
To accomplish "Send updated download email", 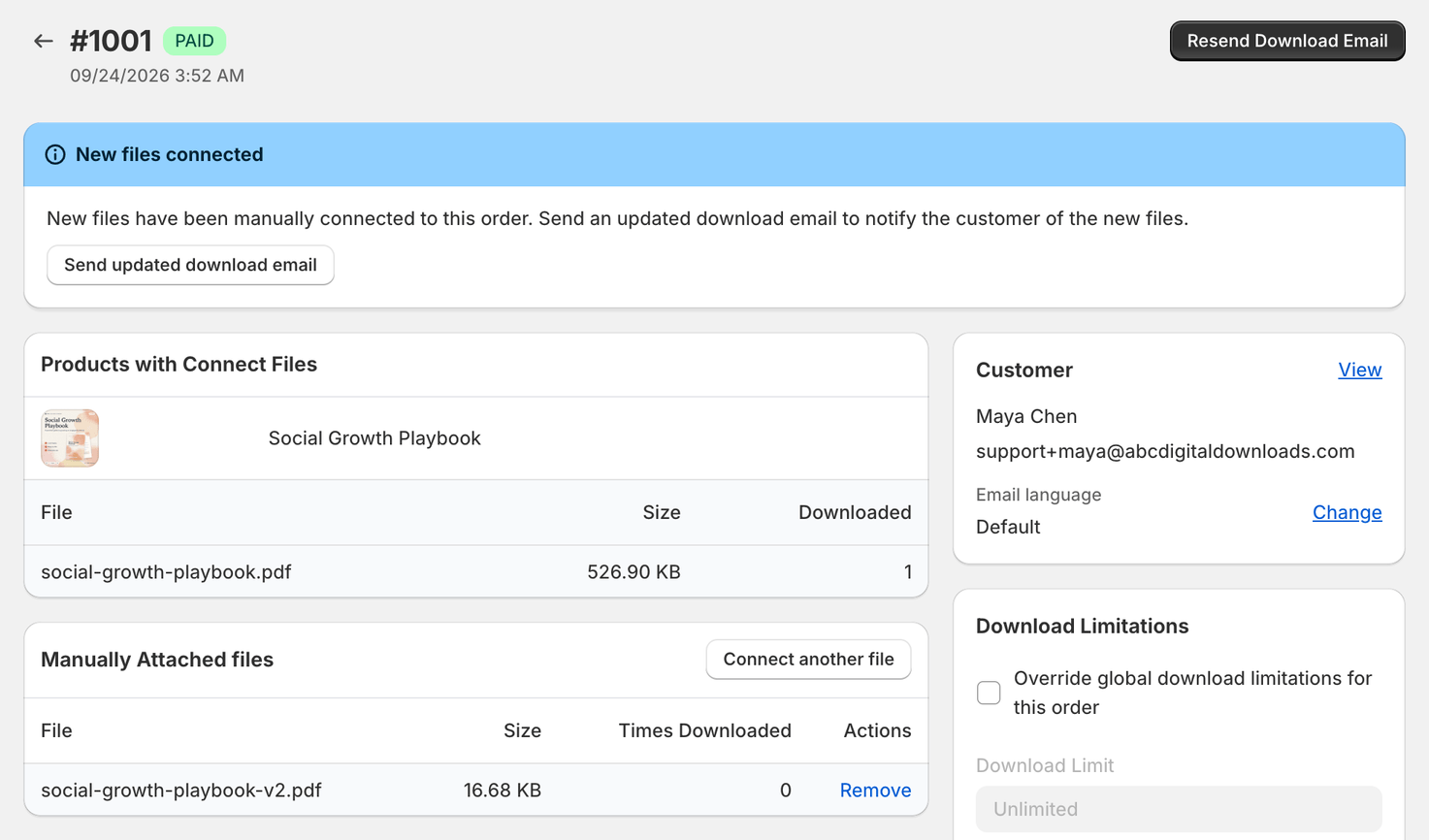I will [190, 265].
